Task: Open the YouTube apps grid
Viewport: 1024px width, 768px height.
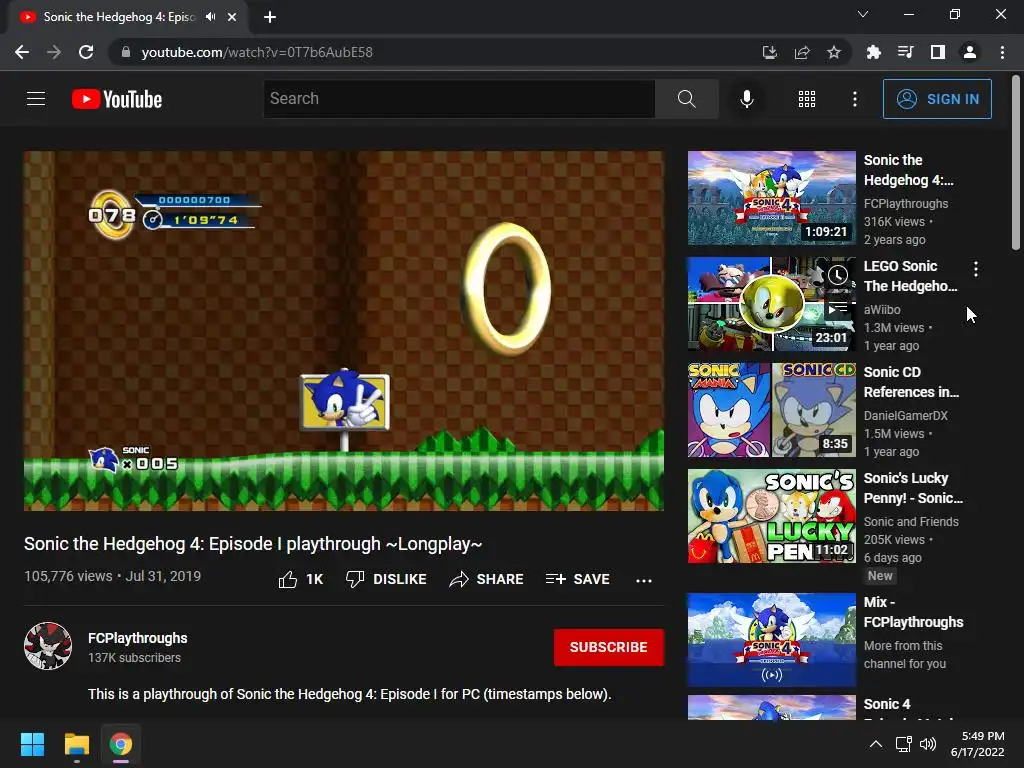Action: (x=807, y=99)
